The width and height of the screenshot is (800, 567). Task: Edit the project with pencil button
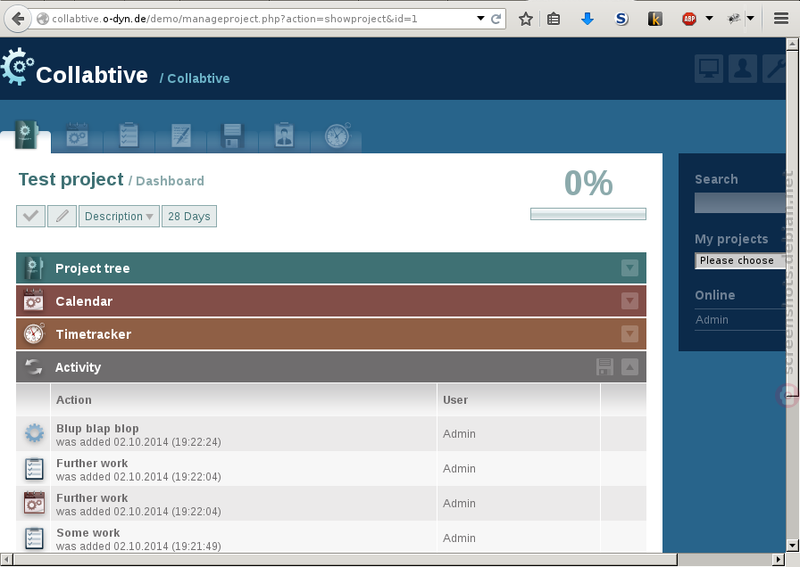(x=62, y=216)
